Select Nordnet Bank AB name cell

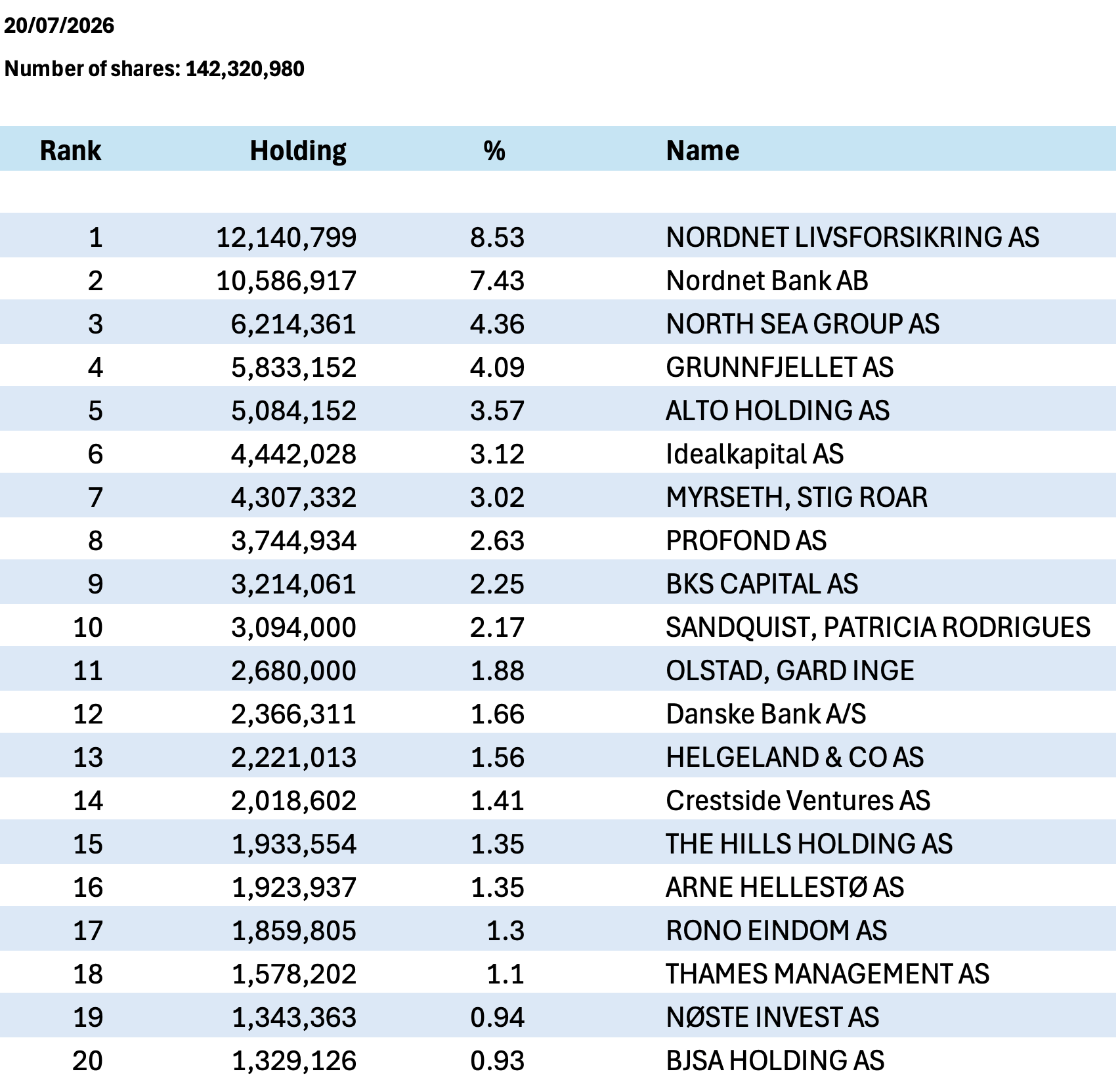pyautogui.click(x=767, y=280)
